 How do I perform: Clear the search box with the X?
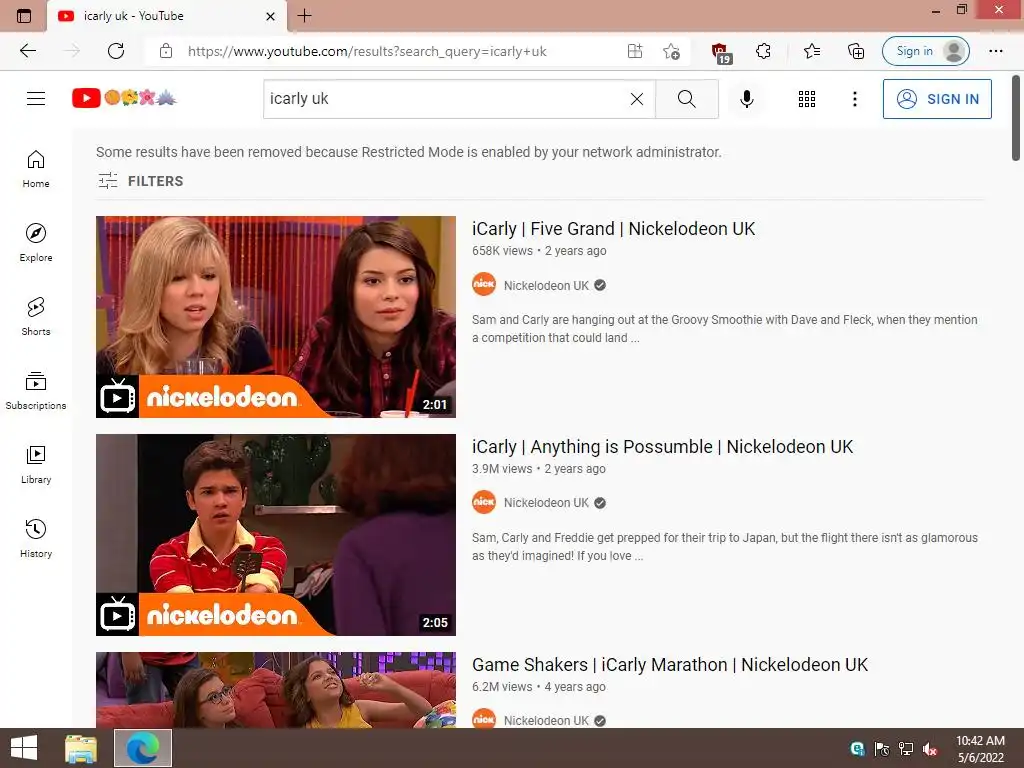click(637, 99)
